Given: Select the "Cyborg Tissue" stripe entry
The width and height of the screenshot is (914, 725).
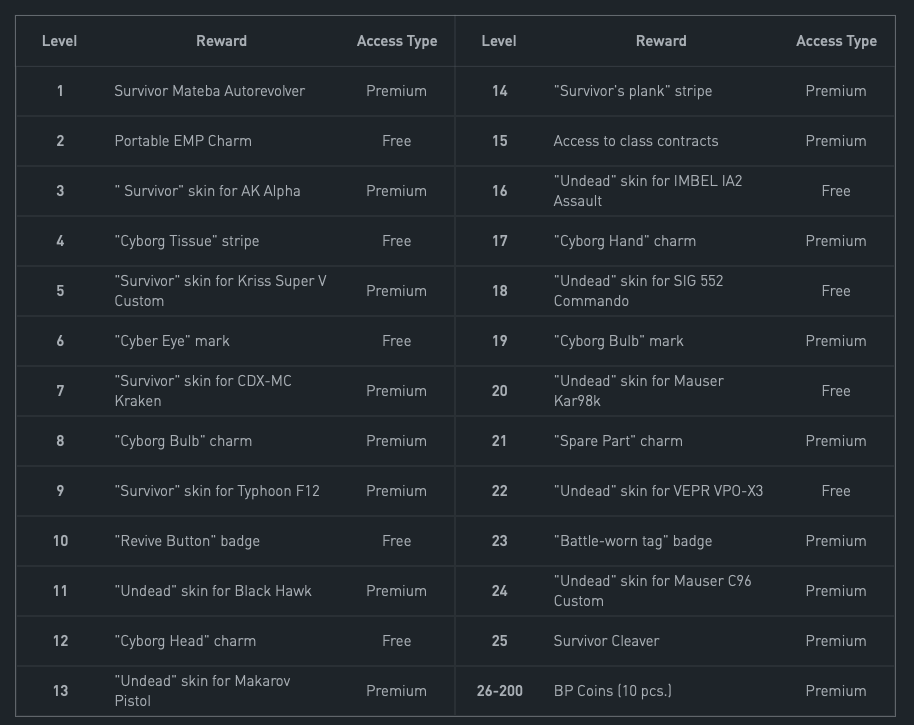Looking at the screenshot, I should pos(187,241).
